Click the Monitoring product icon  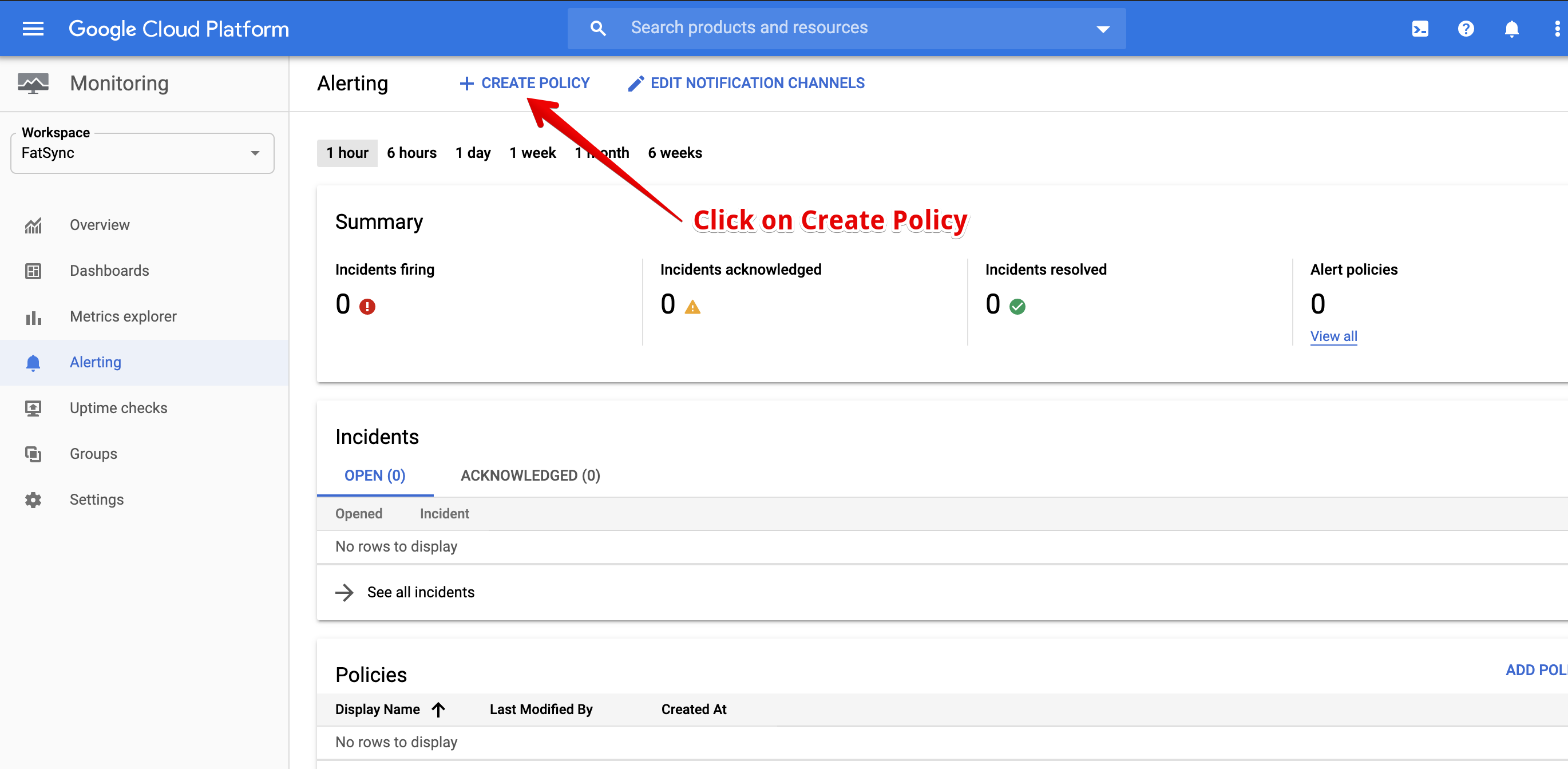(x=33, y=84)
